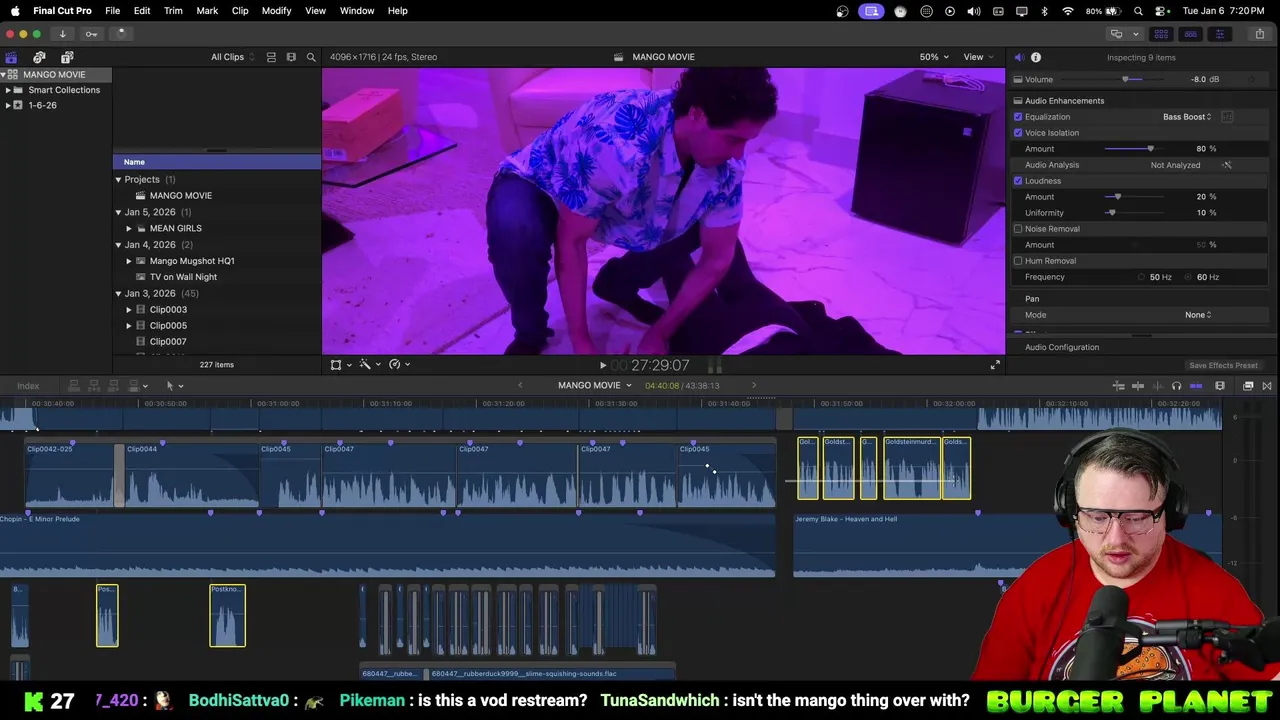Toggle the Equalization checkbox
Screen dimensions: 1280x720
pyautogui.click(x=1018, y=117)
